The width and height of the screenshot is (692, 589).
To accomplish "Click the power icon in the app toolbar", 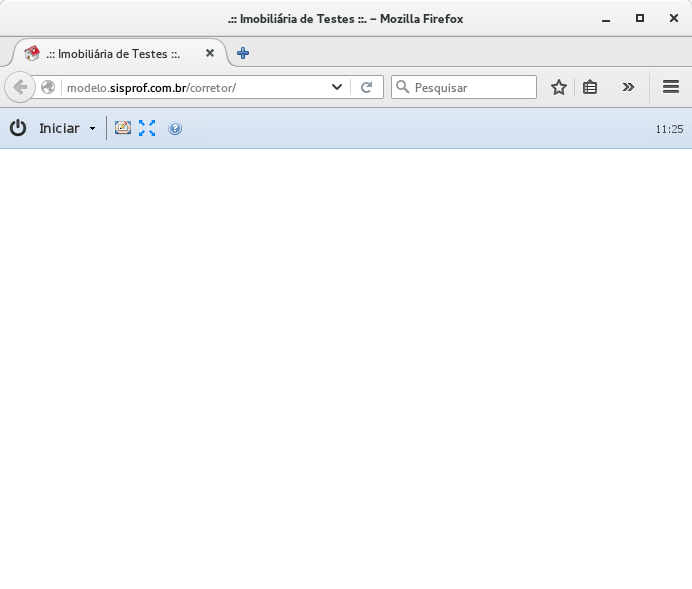I will coord(18,128).
